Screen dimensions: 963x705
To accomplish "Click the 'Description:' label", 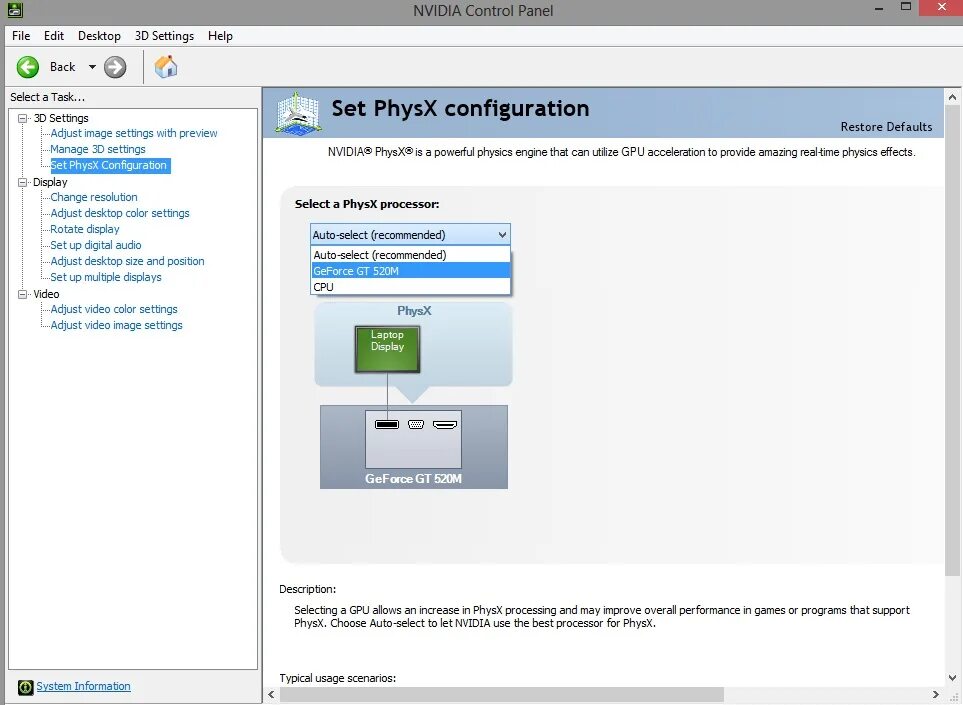I will (308, 589).
